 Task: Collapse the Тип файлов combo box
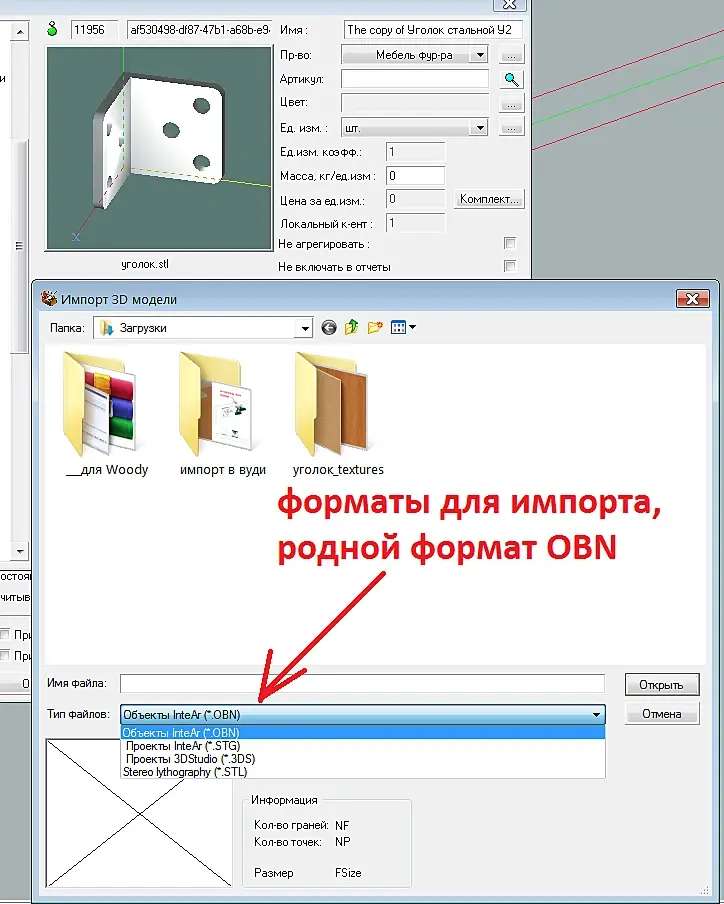[596, 715]
